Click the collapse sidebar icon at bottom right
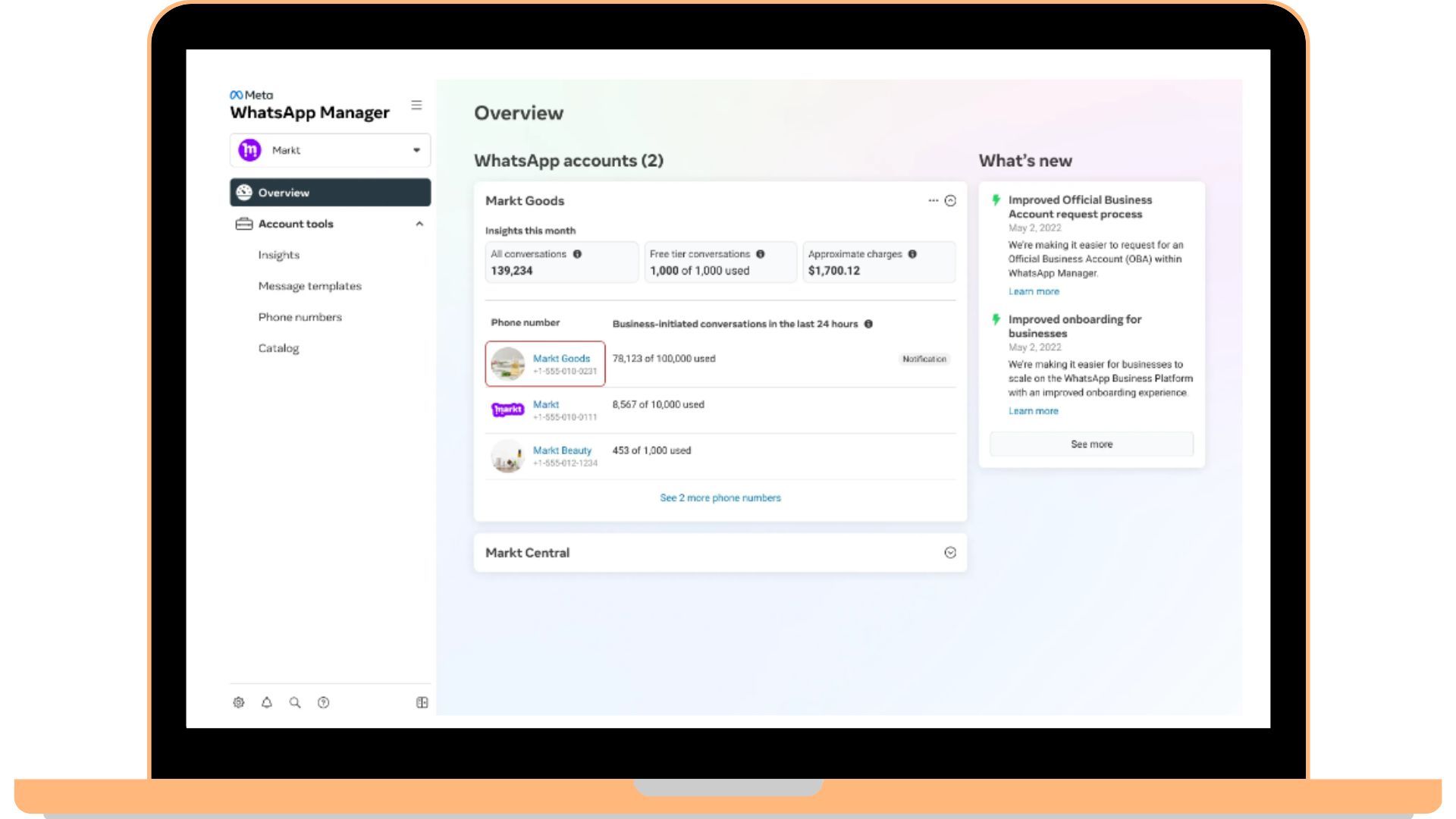This screenshot has width=1456, height=819. point(422,702)
